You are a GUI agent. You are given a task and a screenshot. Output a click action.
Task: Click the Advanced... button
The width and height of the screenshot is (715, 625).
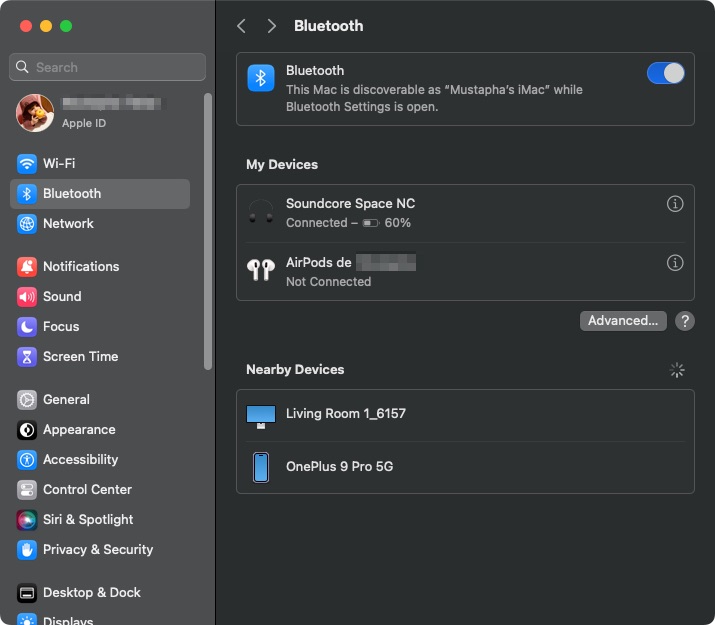623,321
